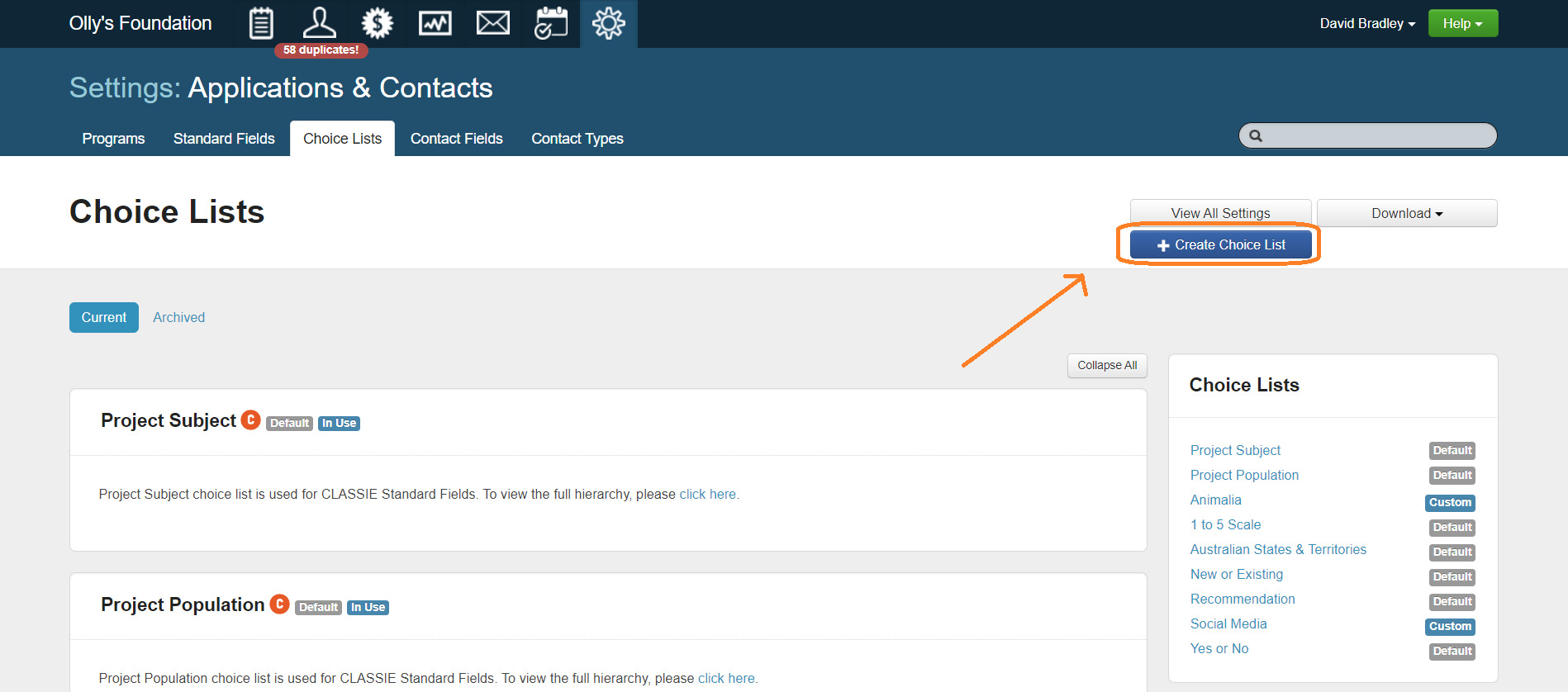Switch to the Standard Fields tab
This screenshot has height=692, width=1568.
point(224,139)
